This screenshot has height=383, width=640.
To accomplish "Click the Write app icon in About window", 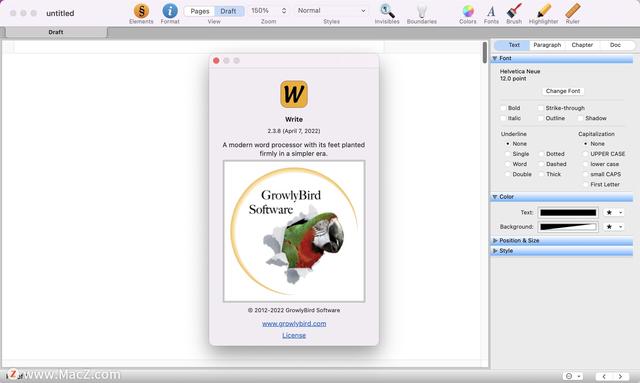I will [294, 94].
